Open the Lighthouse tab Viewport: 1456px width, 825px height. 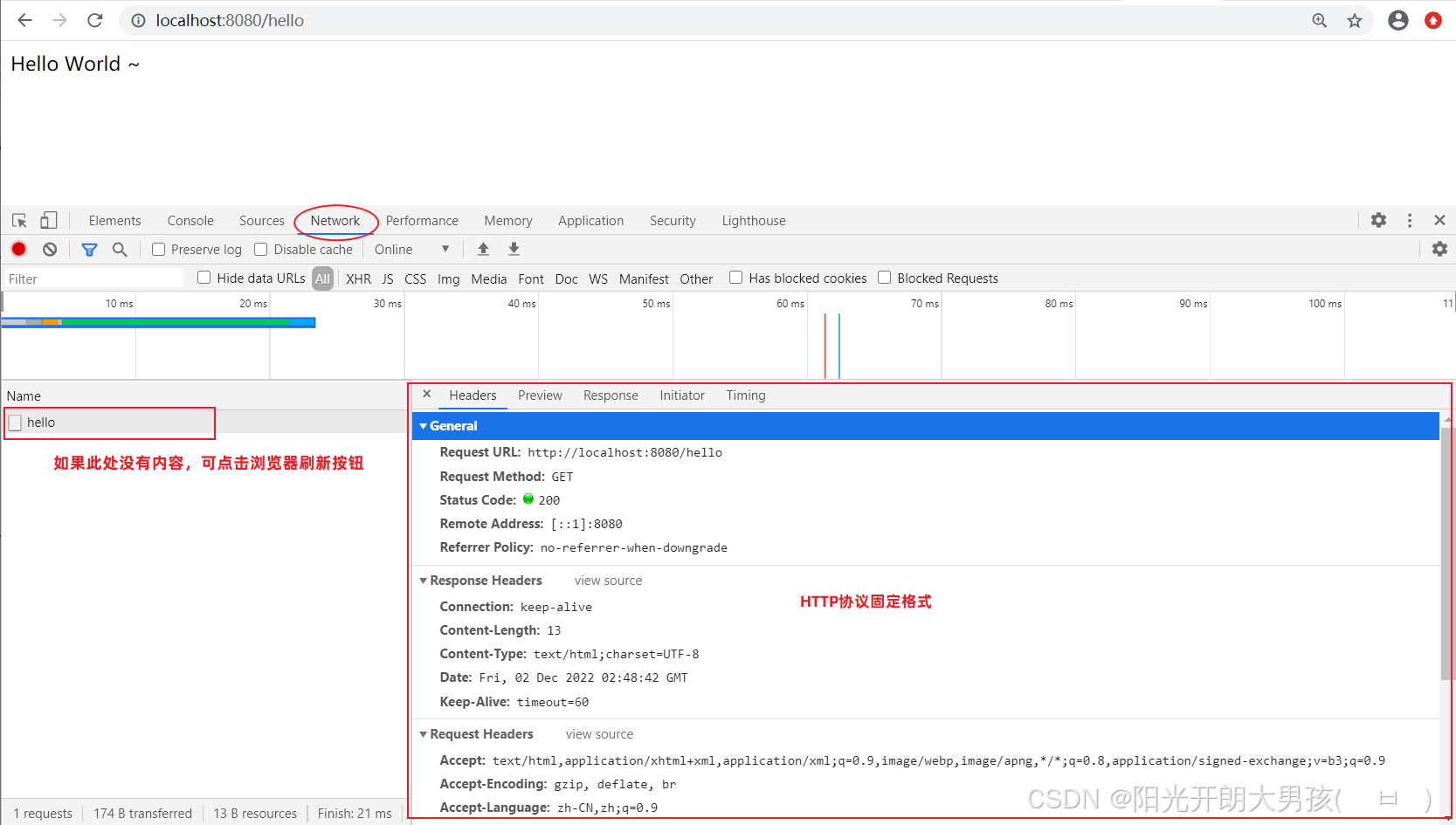[x=754, y=221]
